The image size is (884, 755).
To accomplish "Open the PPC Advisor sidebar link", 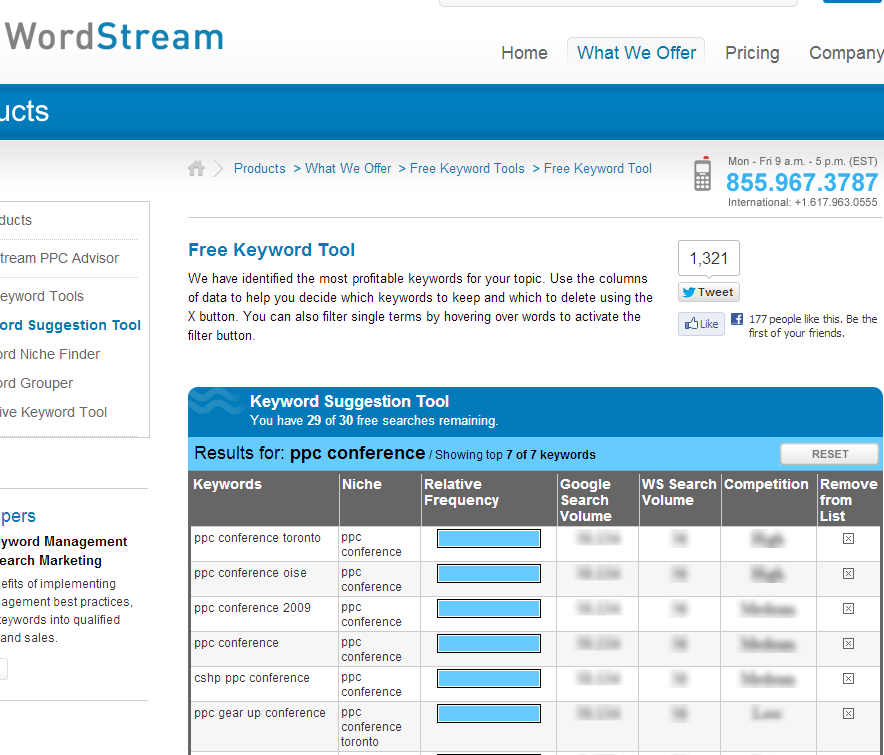I will point(59,258).
